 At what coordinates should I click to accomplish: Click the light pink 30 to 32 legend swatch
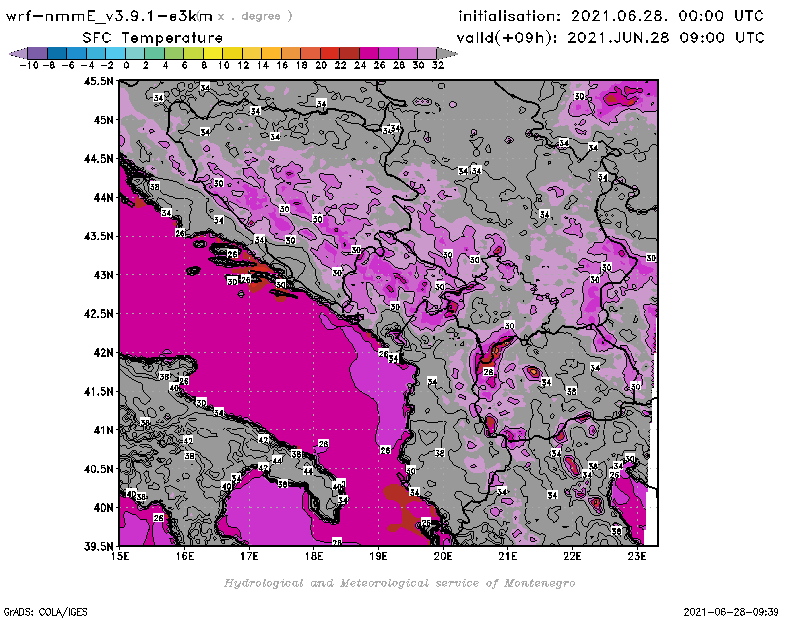(x=428, y=54)
